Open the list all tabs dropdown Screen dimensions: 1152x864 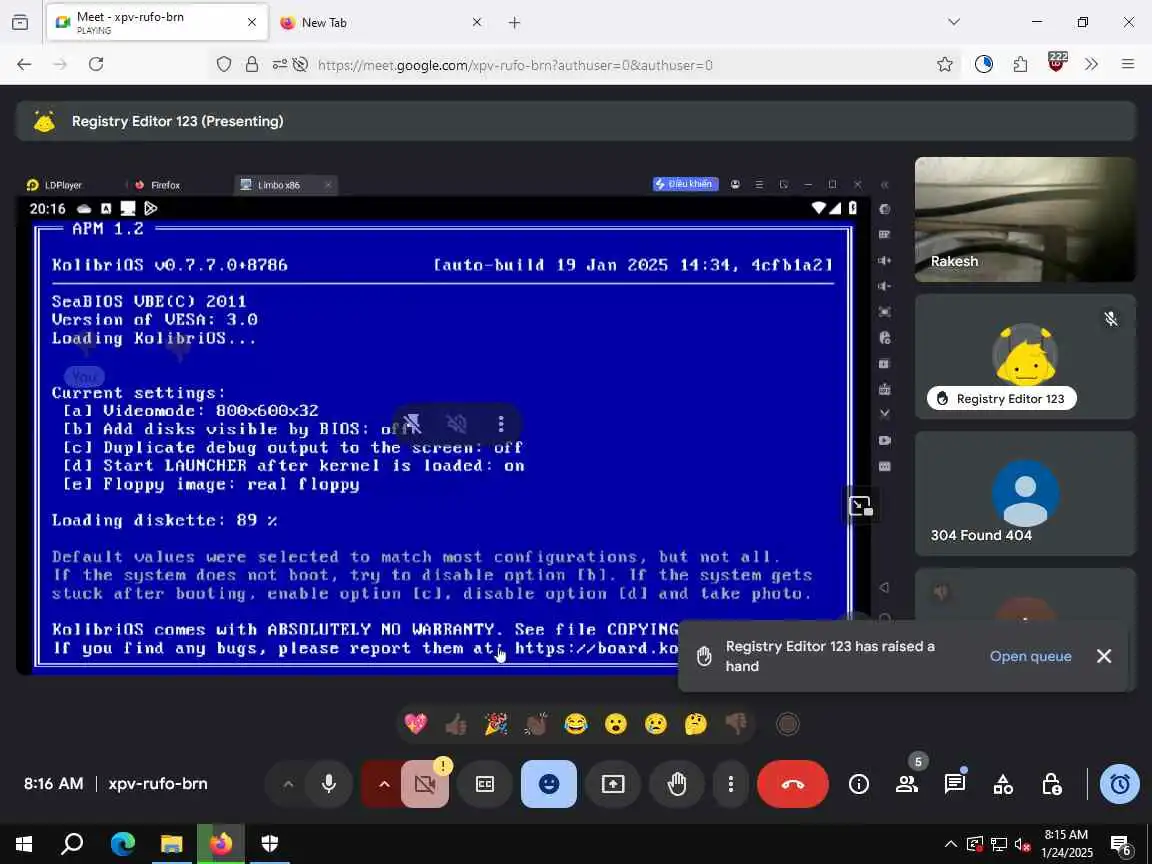coord(954,22)
